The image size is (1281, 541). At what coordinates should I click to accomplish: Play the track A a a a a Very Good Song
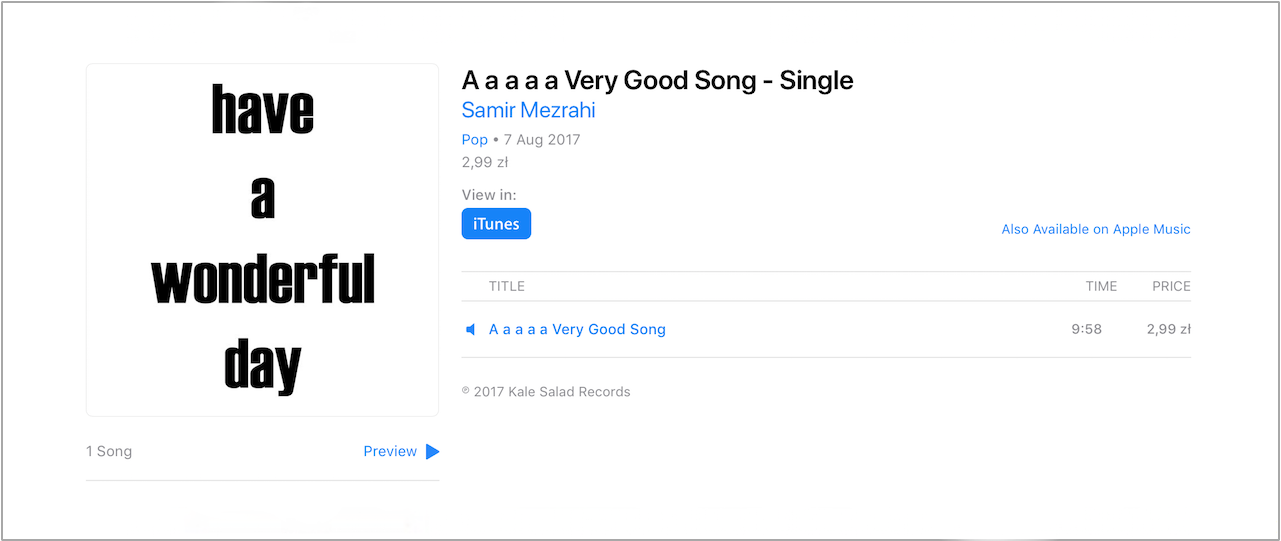point(577,329)
